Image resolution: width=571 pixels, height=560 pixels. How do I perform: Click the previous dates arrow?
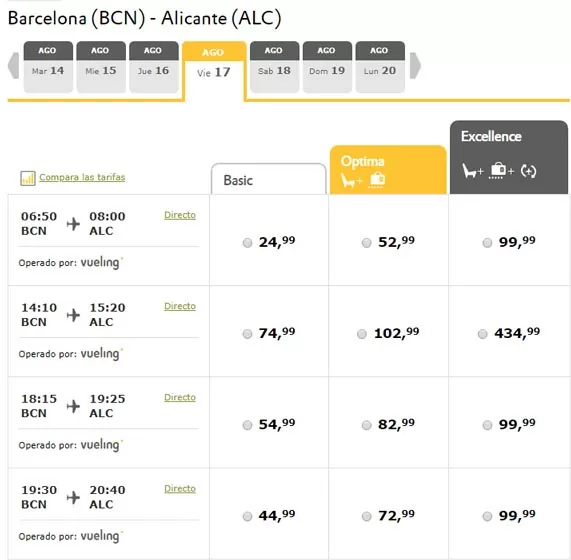tap(14, 66)
